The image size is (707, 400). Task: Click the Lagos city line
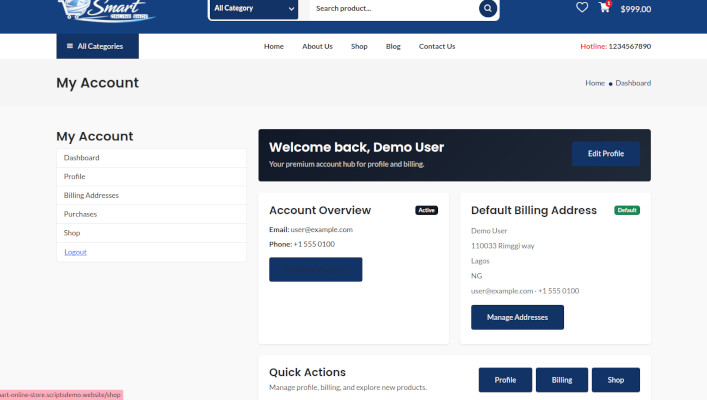pyautogui.click(x=480, y=261)
